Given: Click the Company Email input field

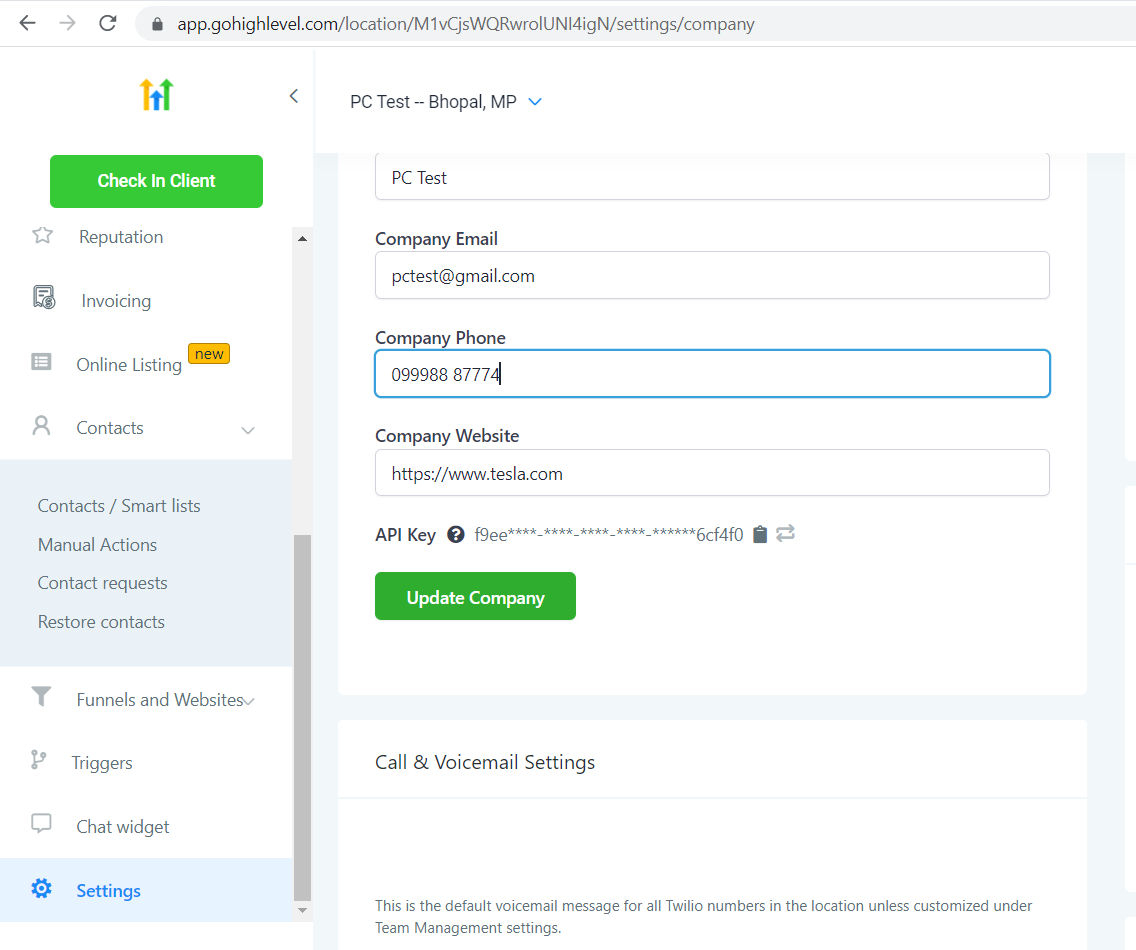Looking at the screenshot, I should (x=712, y=275).
